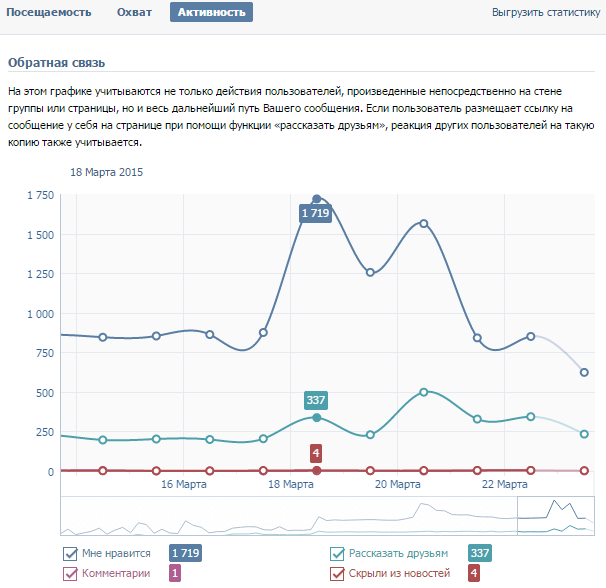The image size is (606, 588).
Task: Click the pink 1 badge beside Комментарии
Action: click(x=175, y=574)
